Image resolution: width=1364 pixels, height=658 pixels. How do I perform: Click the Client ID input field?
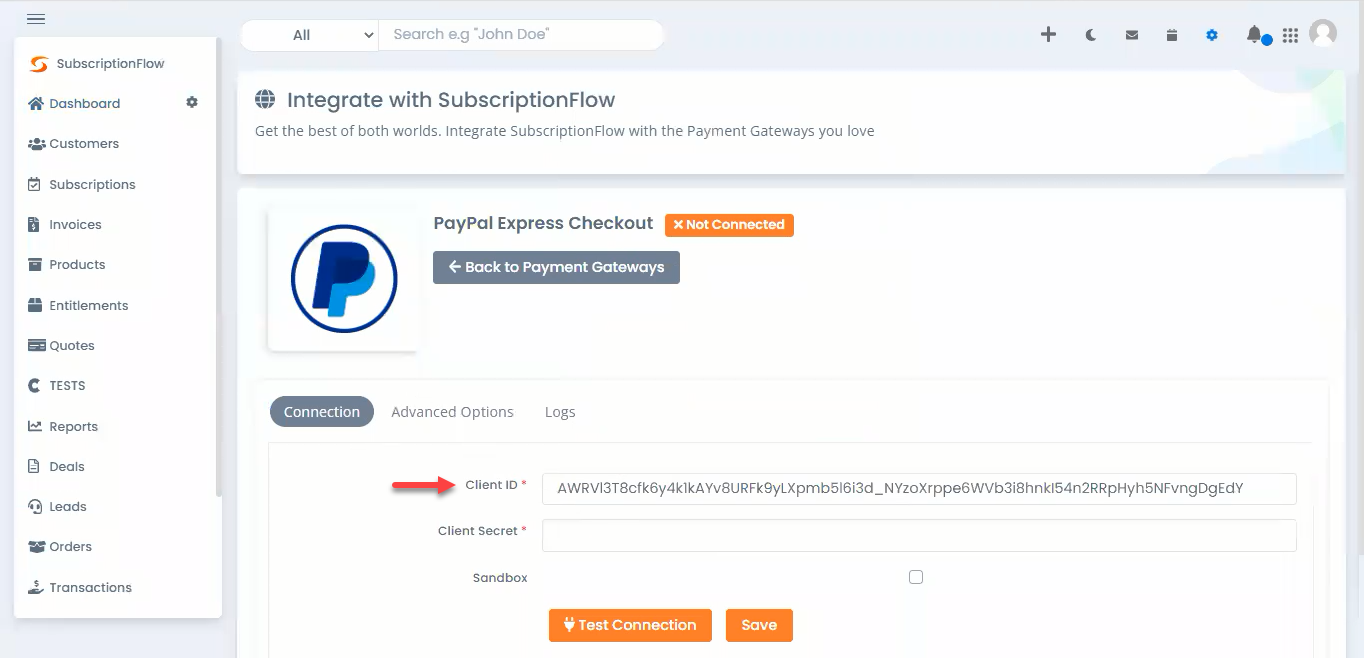click(919, 489)
